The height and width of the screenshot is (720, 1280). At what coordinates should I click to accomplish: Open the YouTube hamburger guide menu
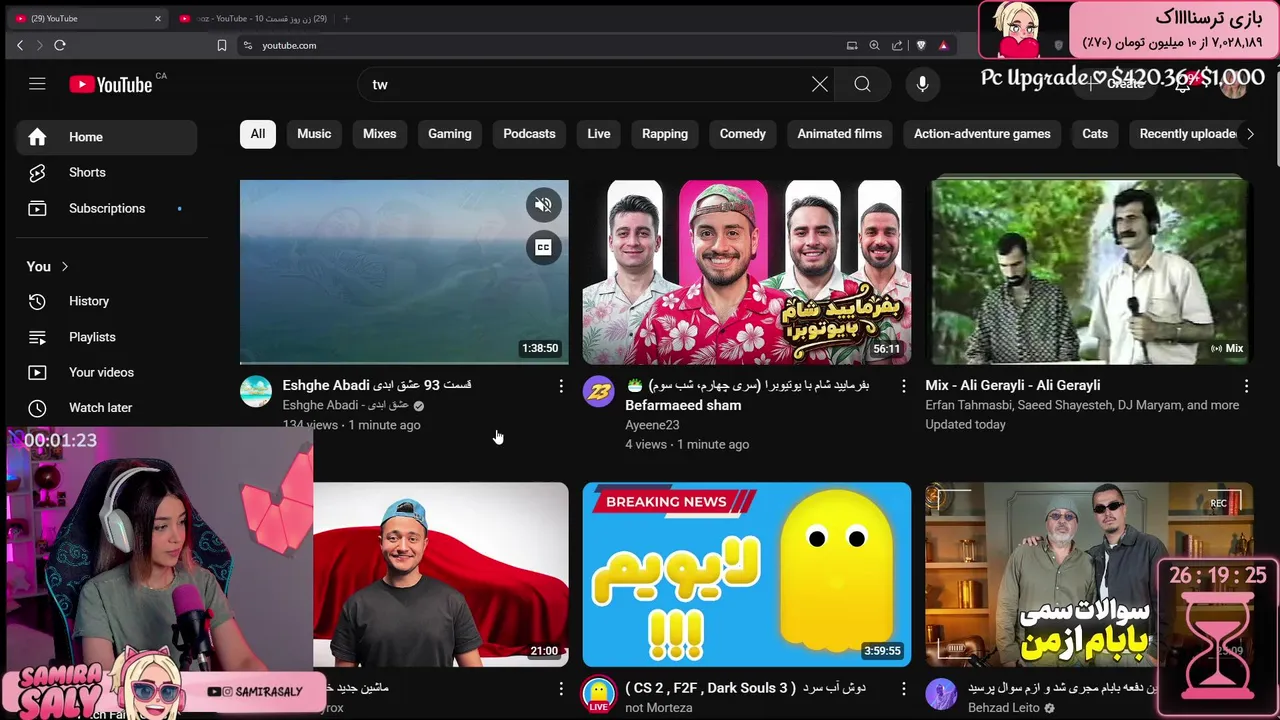tap(37, 84)
